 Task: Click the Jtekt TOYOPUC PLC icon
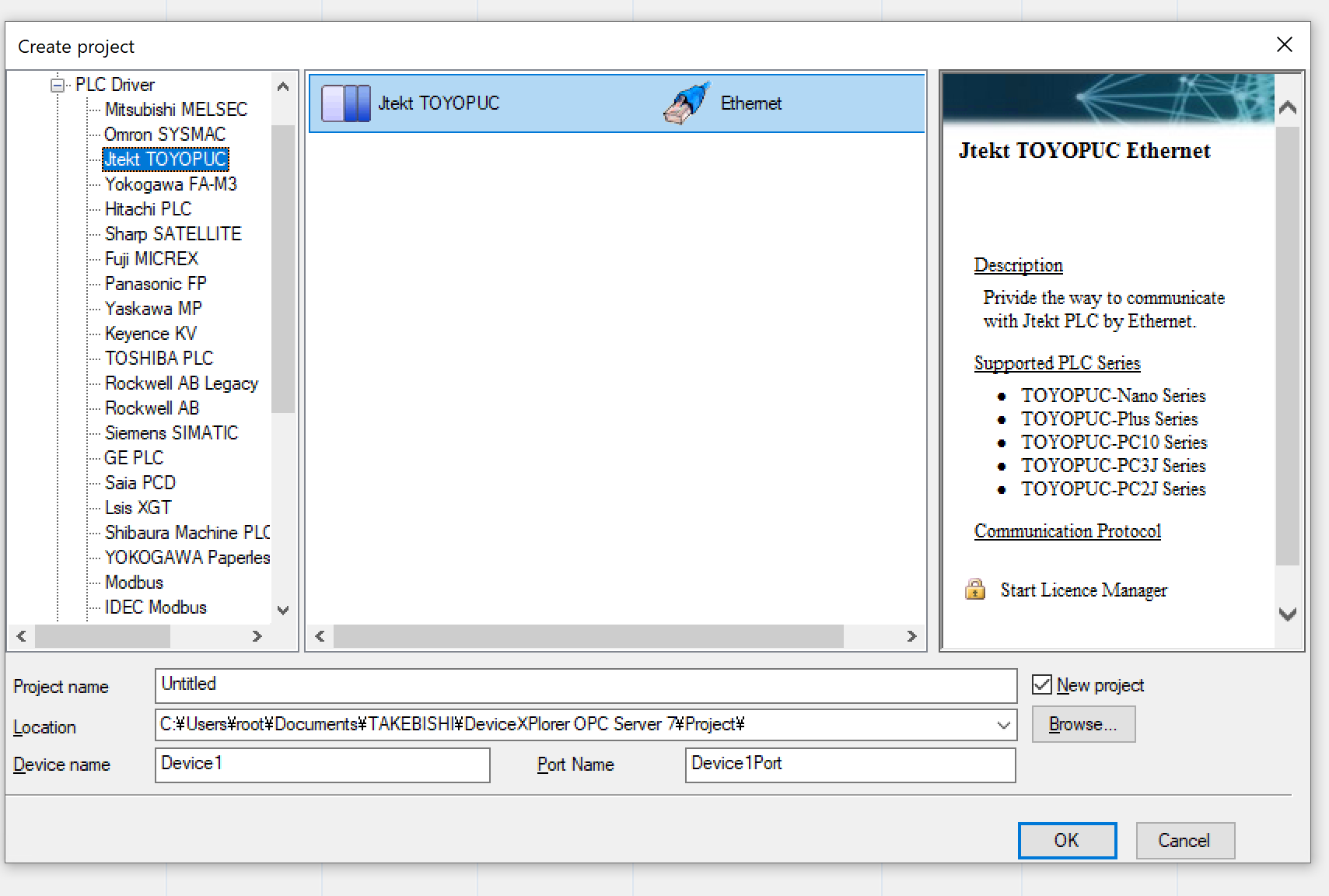tap(346, 103)
